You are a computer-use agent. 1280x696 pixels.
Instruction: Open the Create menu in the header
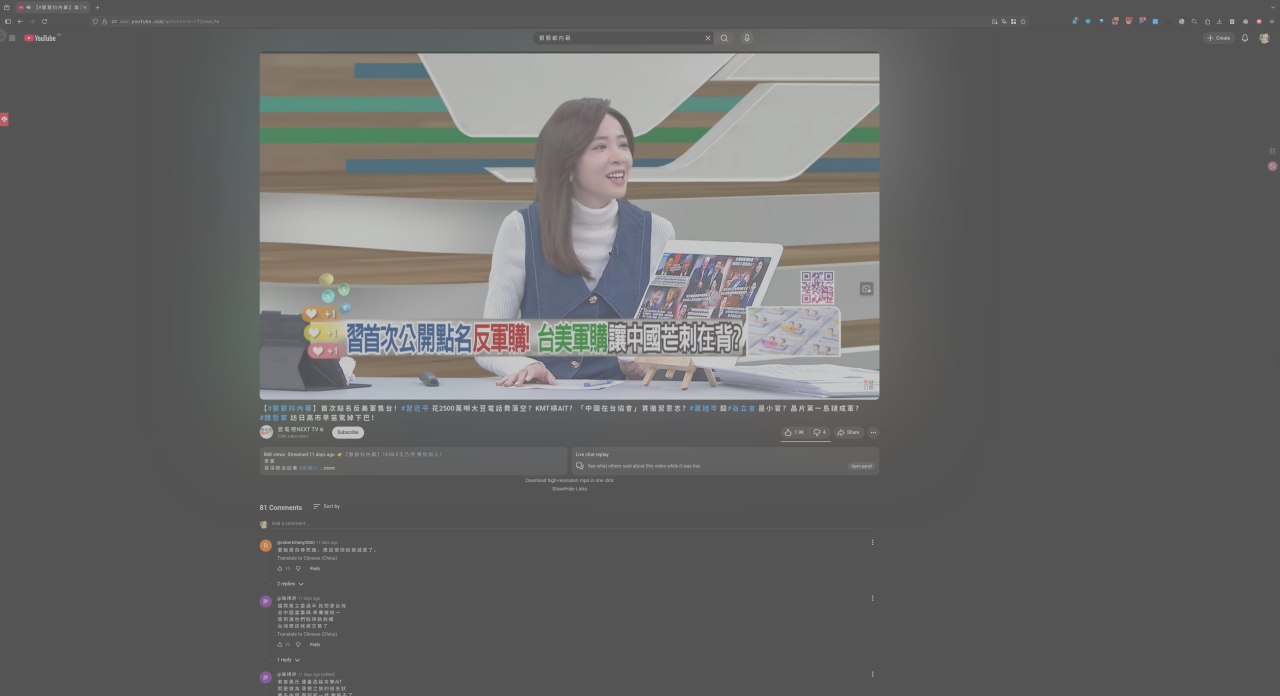[1219, 38]
